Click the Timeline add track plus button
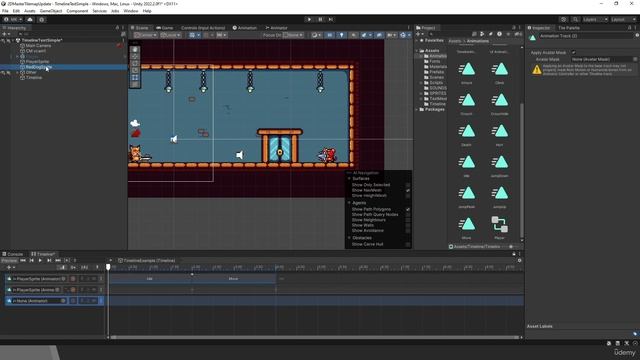 coord(9,267)
